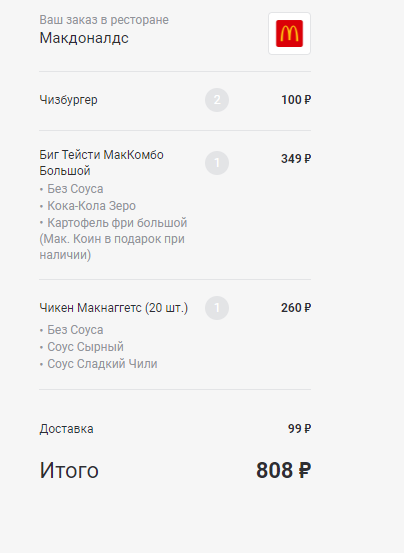Click the 808 ₽ total amount
Screen dimensions: 404x553
click(283, 470)
